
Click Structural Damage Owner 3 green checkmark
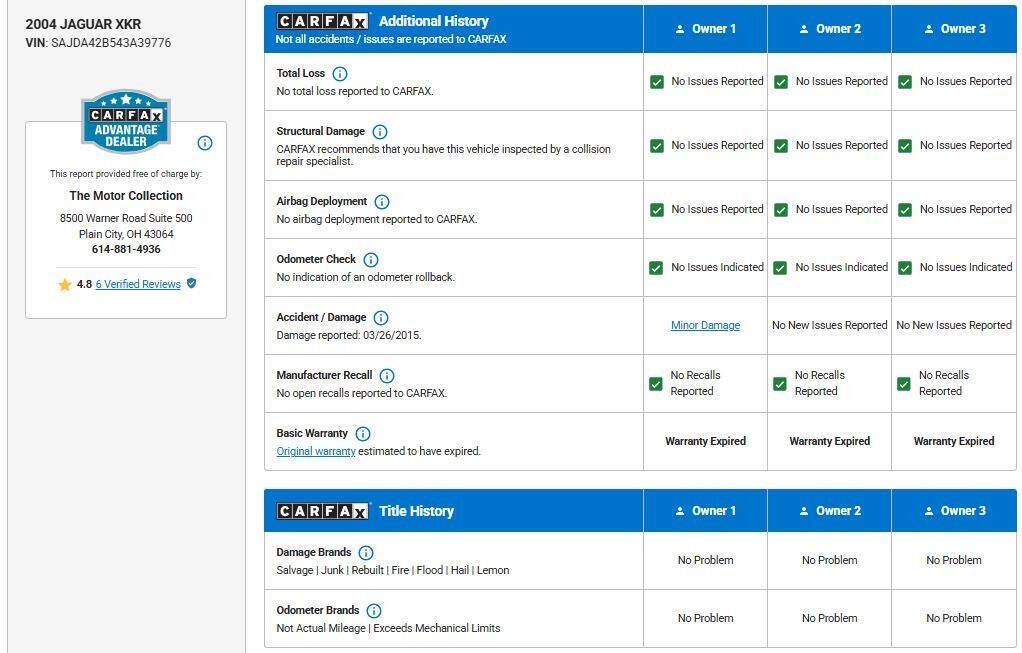(905, 146)
